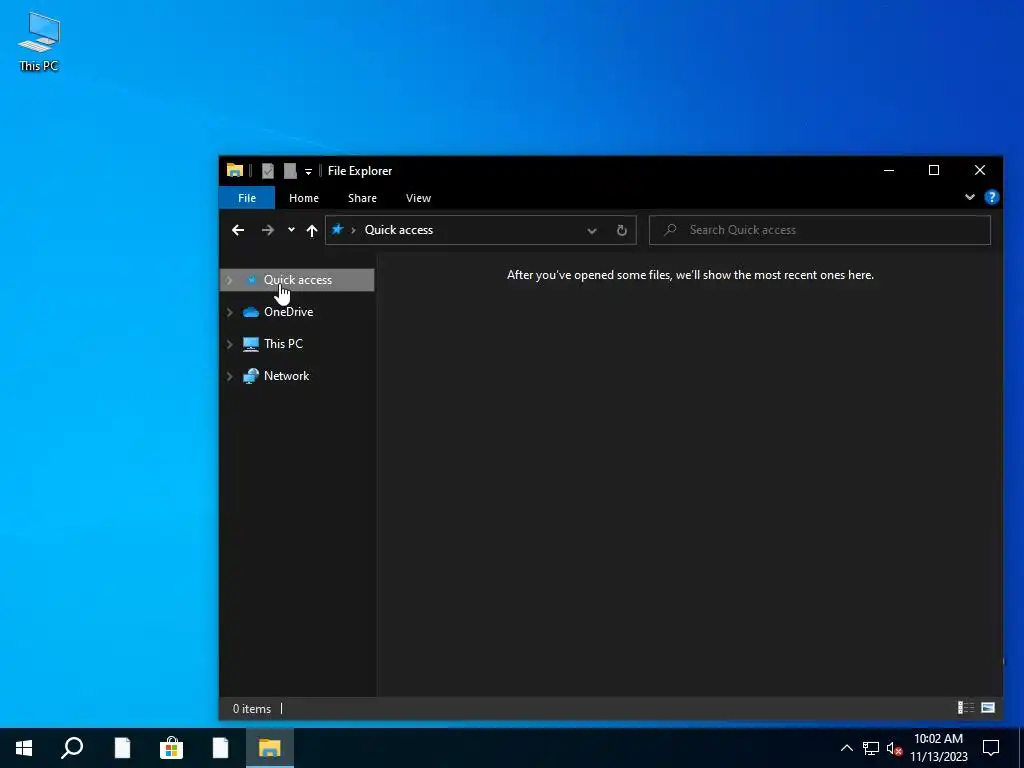Click the search magnifier icon in Explorer
The image size is (1024, 768).
[670, 230]
